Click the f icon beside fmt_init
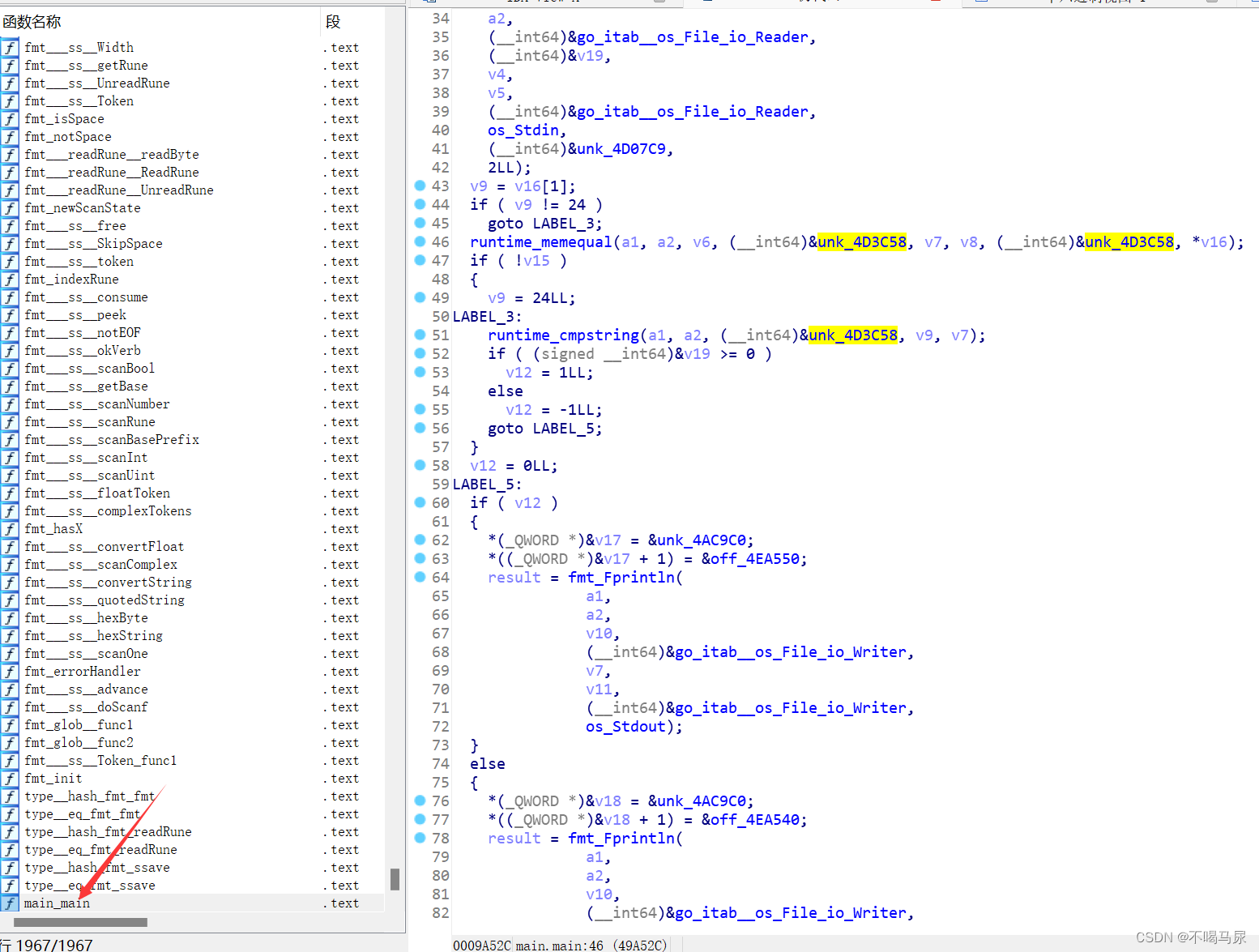The width and height of the screenshot is (1259, 952). point(9,779)
